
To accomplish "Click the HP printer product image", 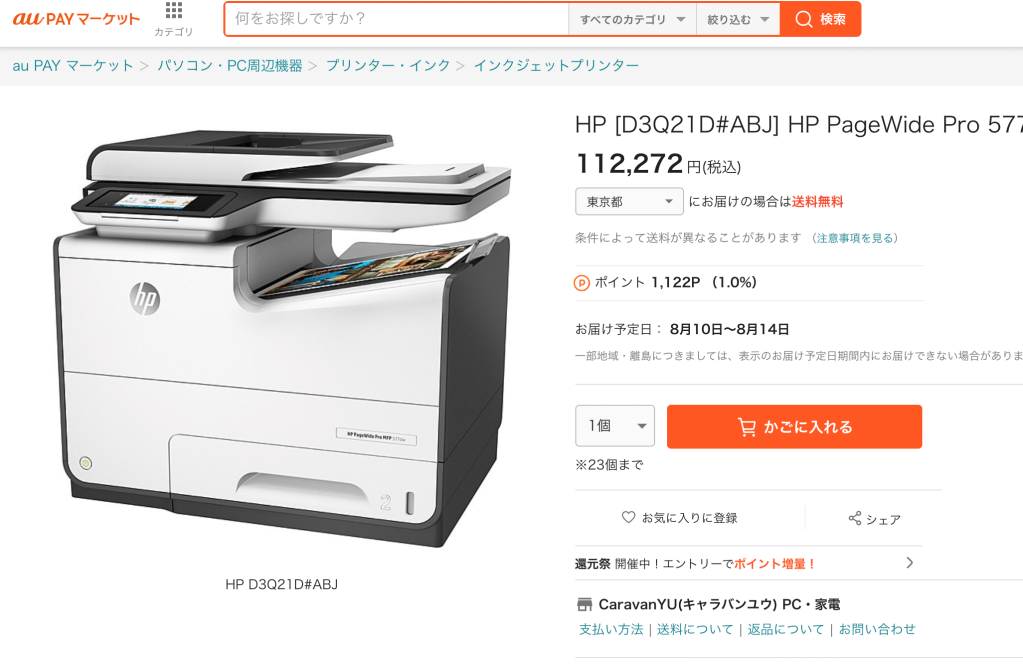I will [282, 338].
